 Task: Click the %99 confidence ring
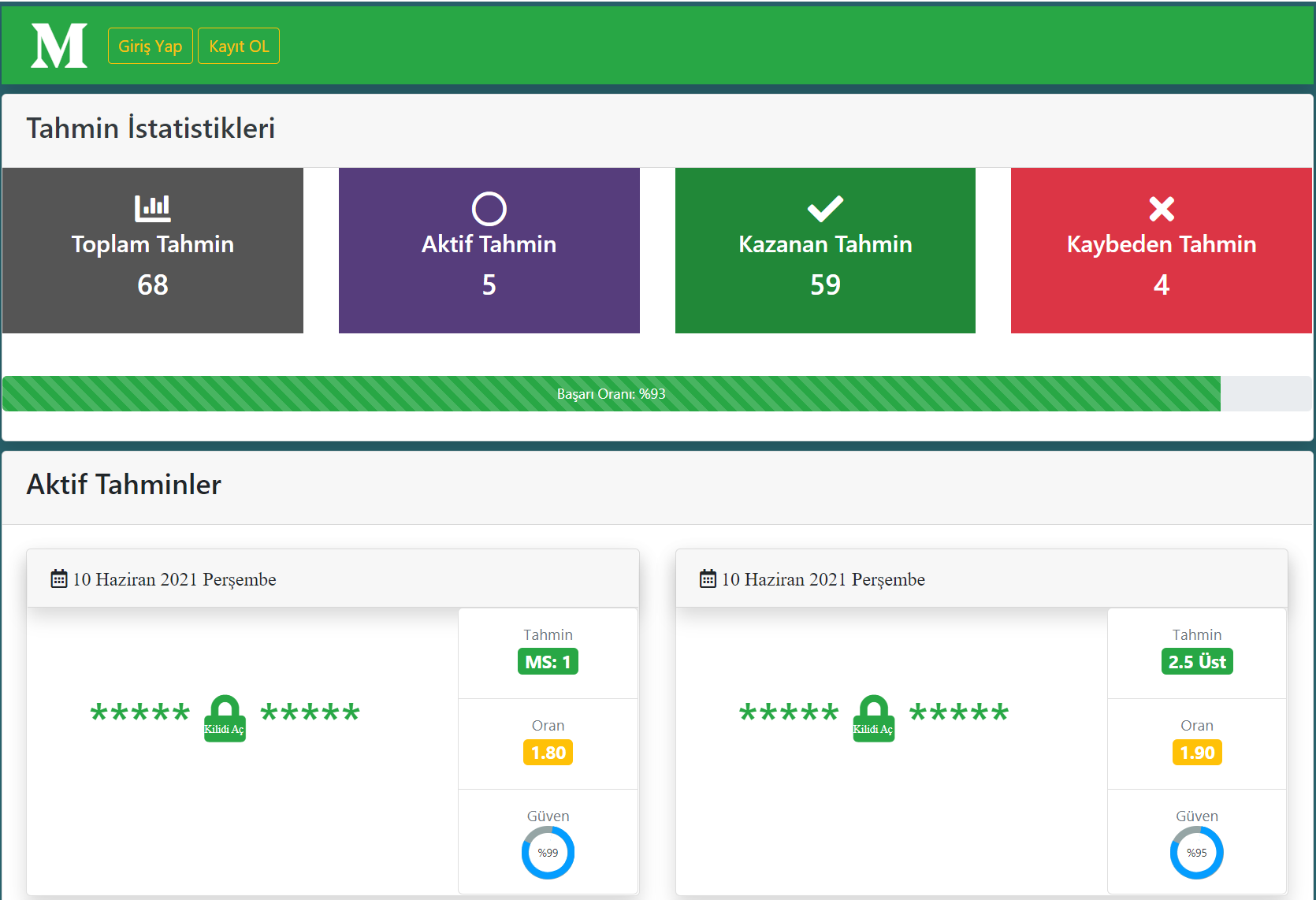(548, 853)
